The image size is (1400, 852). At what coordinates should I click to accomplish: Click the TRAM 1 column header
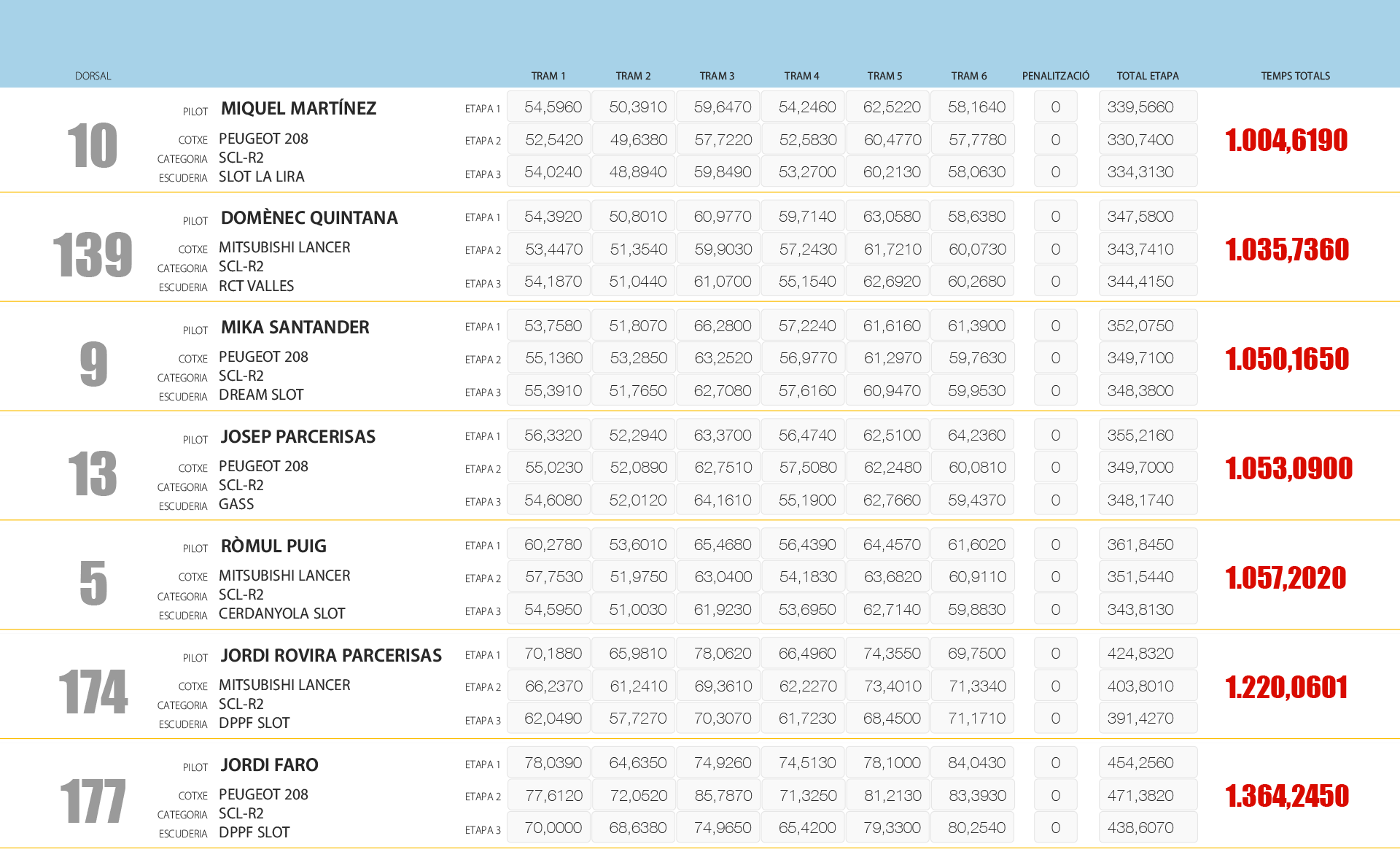point(548,76)
